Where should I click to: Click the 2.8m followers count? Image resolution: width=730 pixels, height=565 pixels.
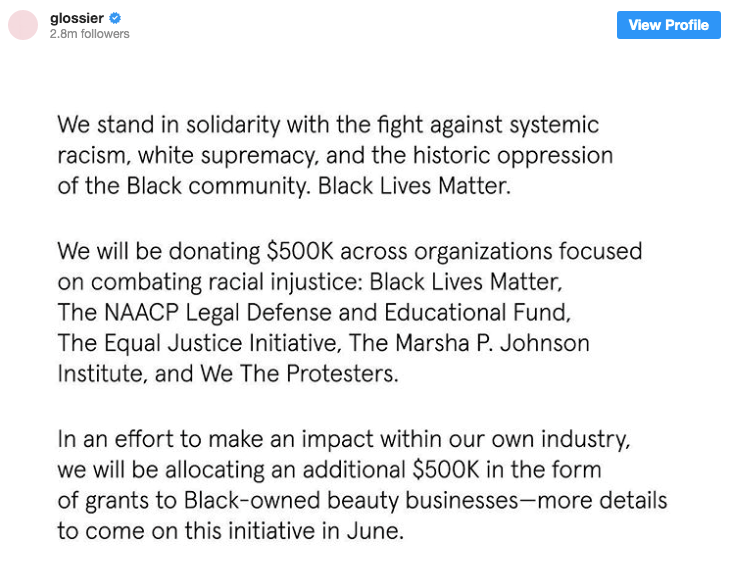click(x=89, y=34)
